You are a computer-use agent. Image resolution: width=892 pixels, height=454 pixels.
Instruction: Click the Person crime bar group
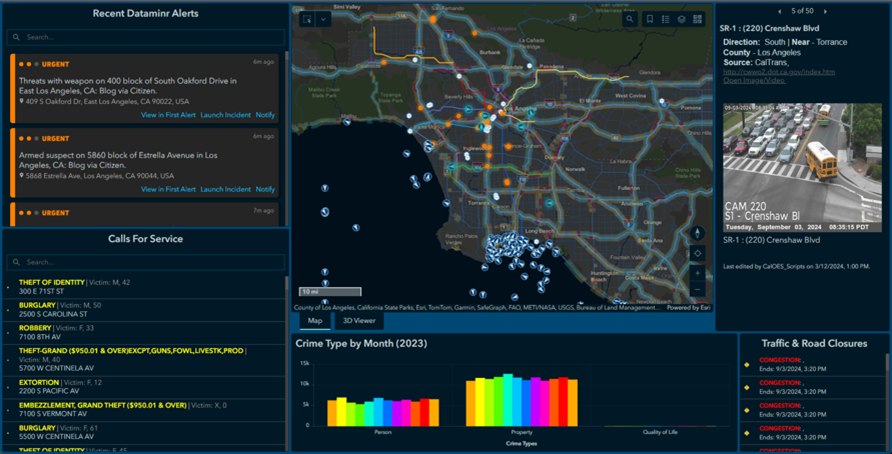383,412
